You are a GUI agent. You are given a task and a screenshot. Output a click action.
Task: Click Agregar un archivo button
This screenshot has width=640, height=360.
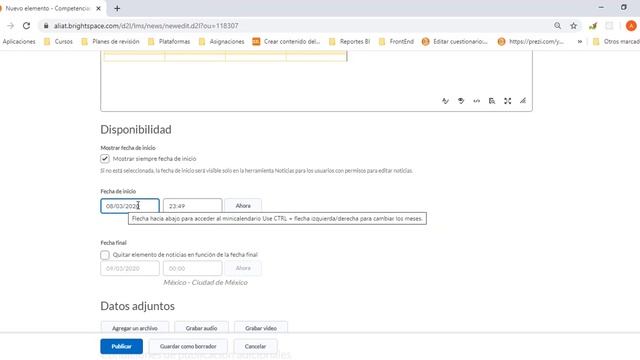[135, 328]
